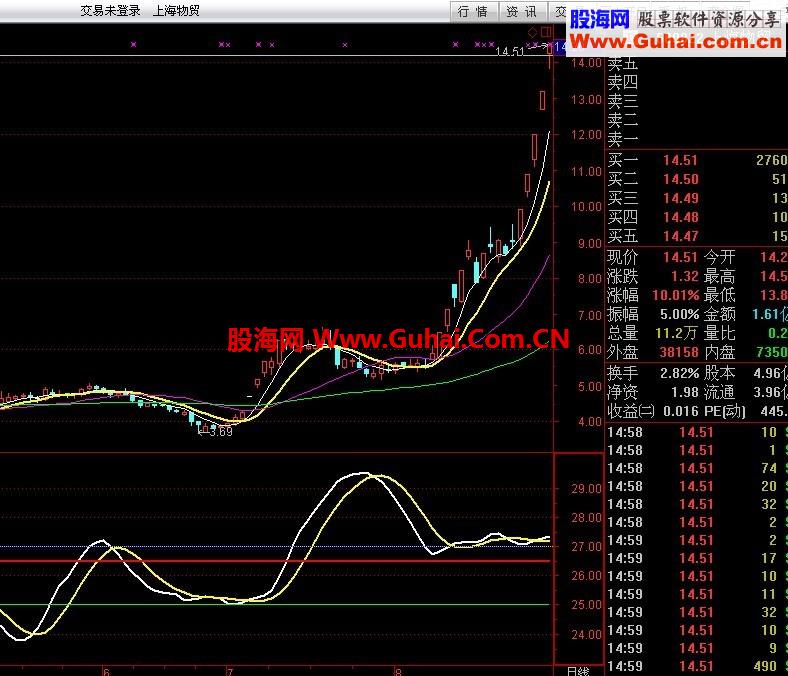
Task: Click the 买一 price 14.51
Action: (x=680, y=160)
